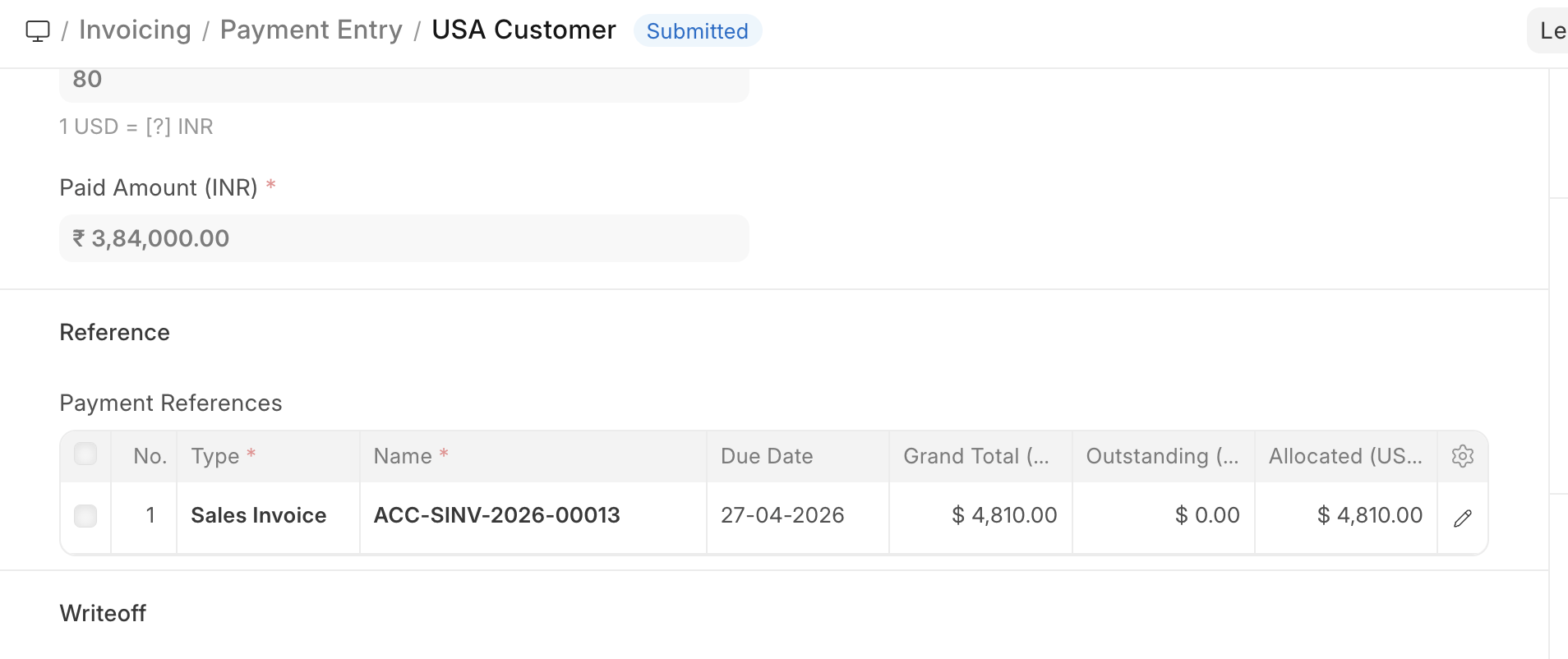Navigate to Payment Entry breadcrumb

pyautogui.click(x=311, y=30)
